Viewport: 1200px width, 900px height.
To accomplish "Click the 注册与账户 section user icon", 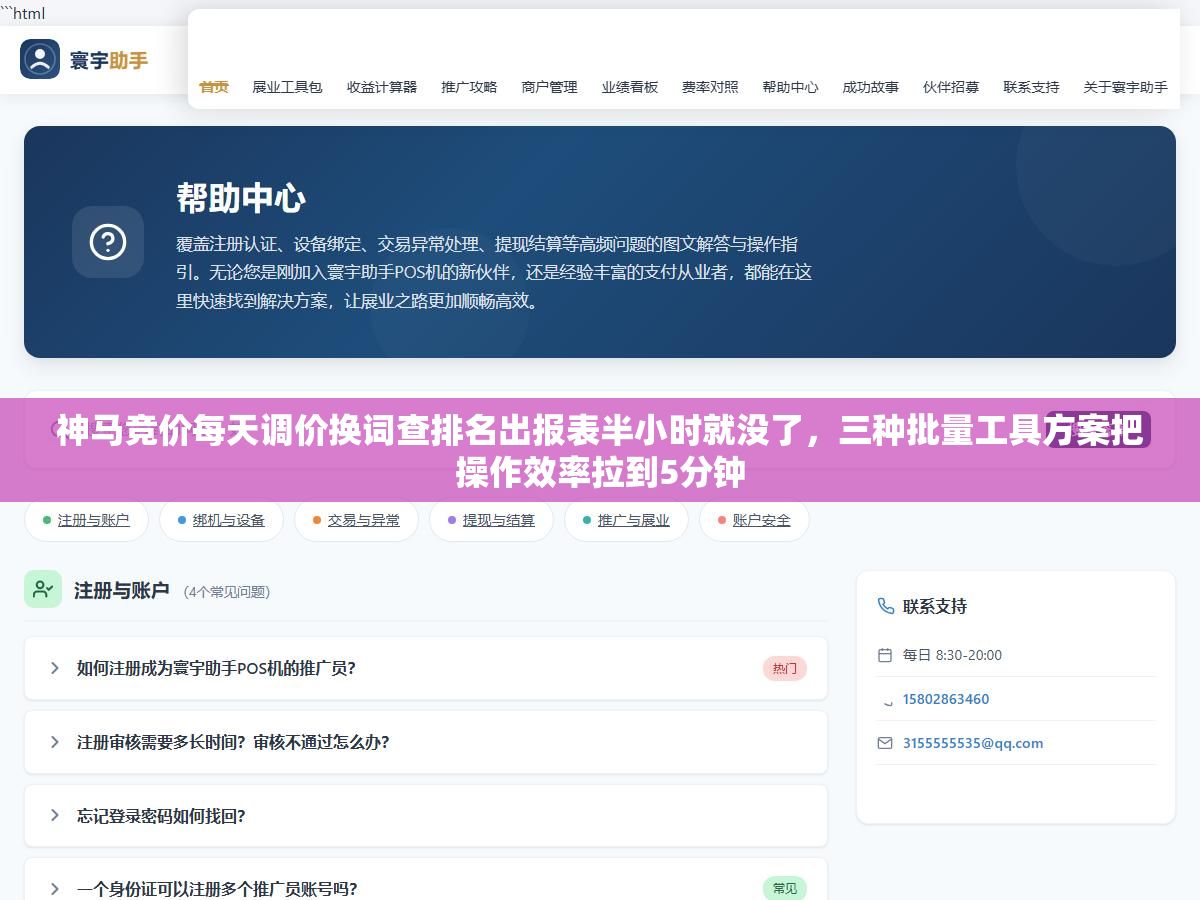I will [x=43, y=589].
